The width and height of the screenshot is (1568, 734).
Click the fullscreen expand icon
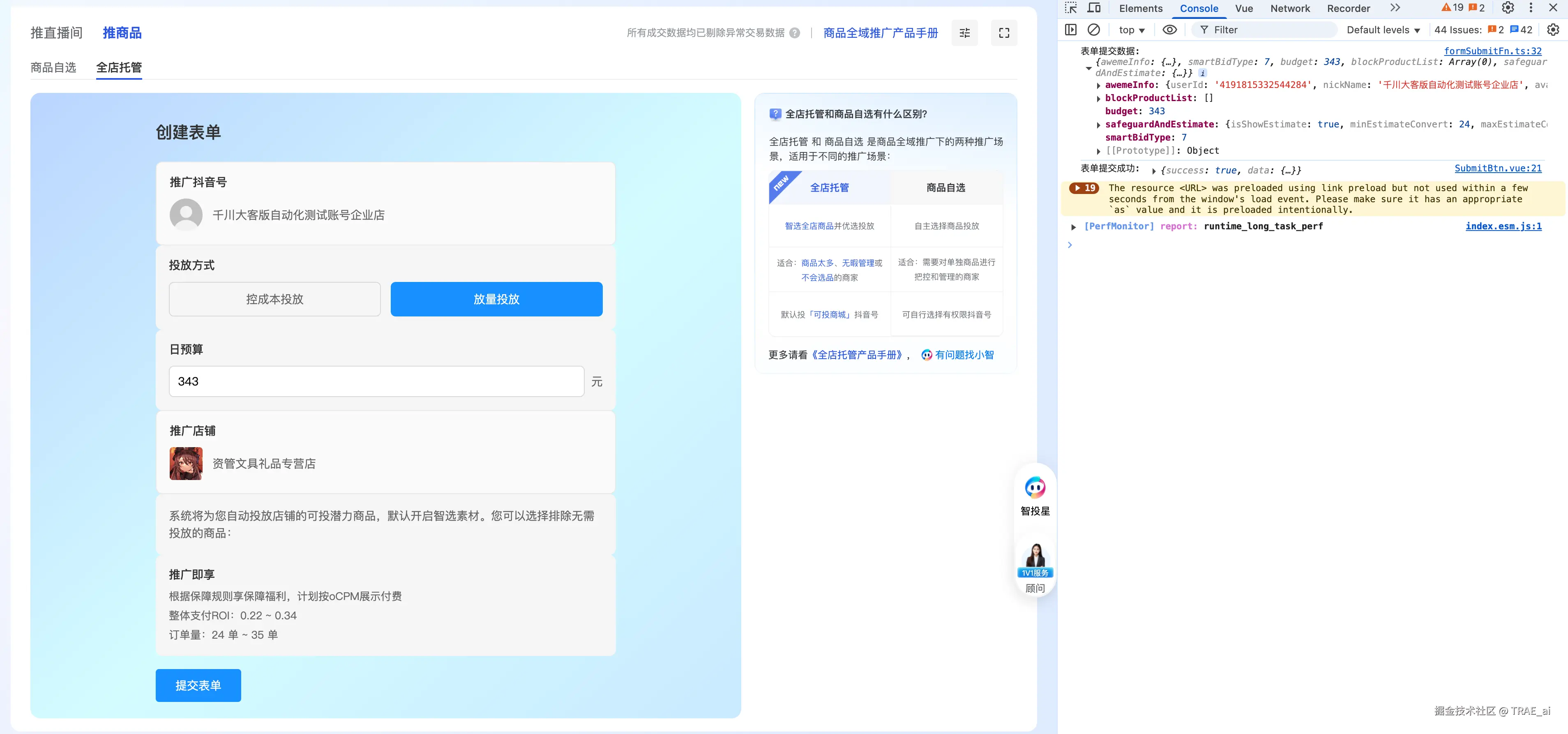1004,33
